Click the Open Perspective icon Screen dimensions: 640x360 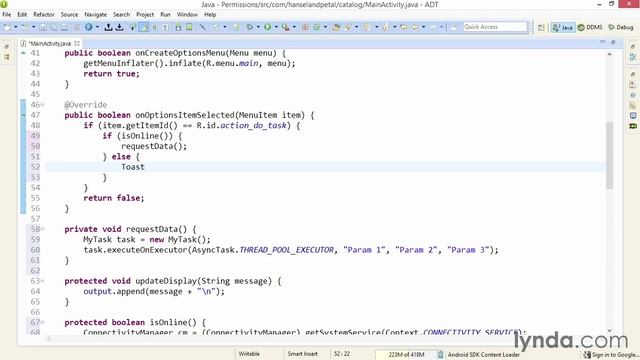pos(541,27)
